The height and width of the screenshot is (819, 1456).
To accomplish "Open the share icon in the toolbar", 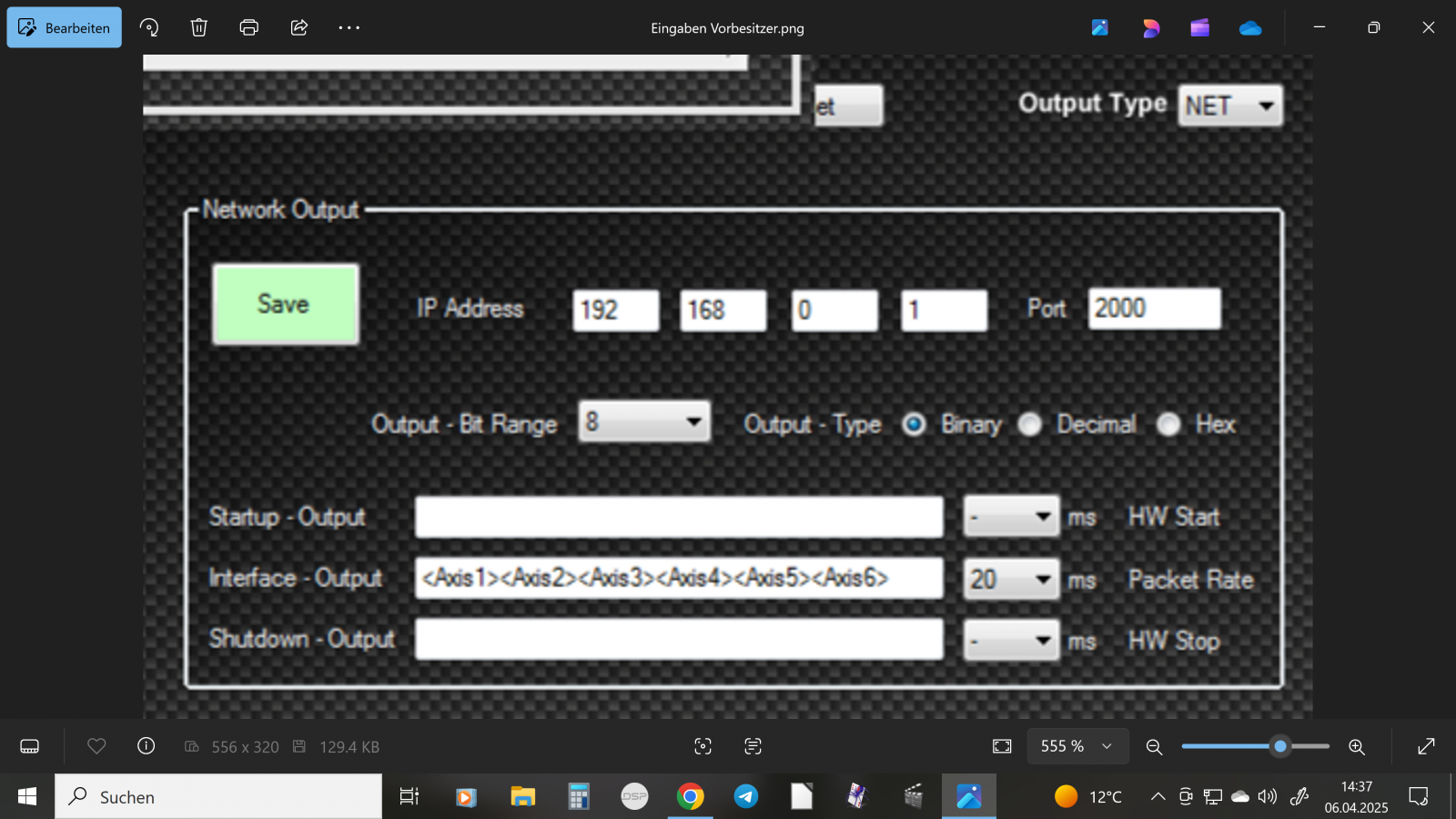I will (x=298, y=27).
